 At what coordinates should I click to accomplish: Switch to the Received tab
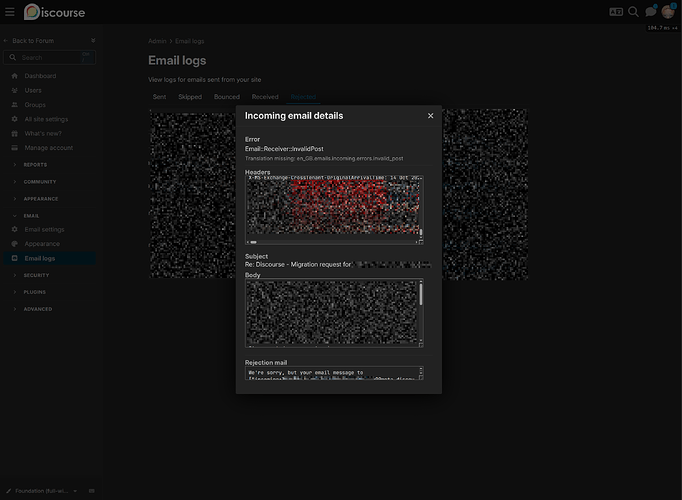265,97
